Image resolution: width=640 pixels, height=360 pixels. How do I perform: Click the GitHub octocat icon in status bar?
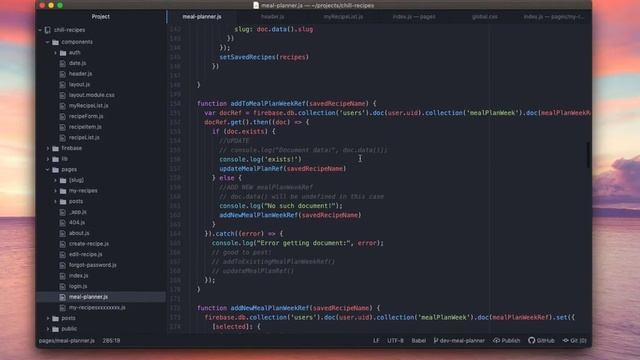pyautogui.click(x=531, y=340)
